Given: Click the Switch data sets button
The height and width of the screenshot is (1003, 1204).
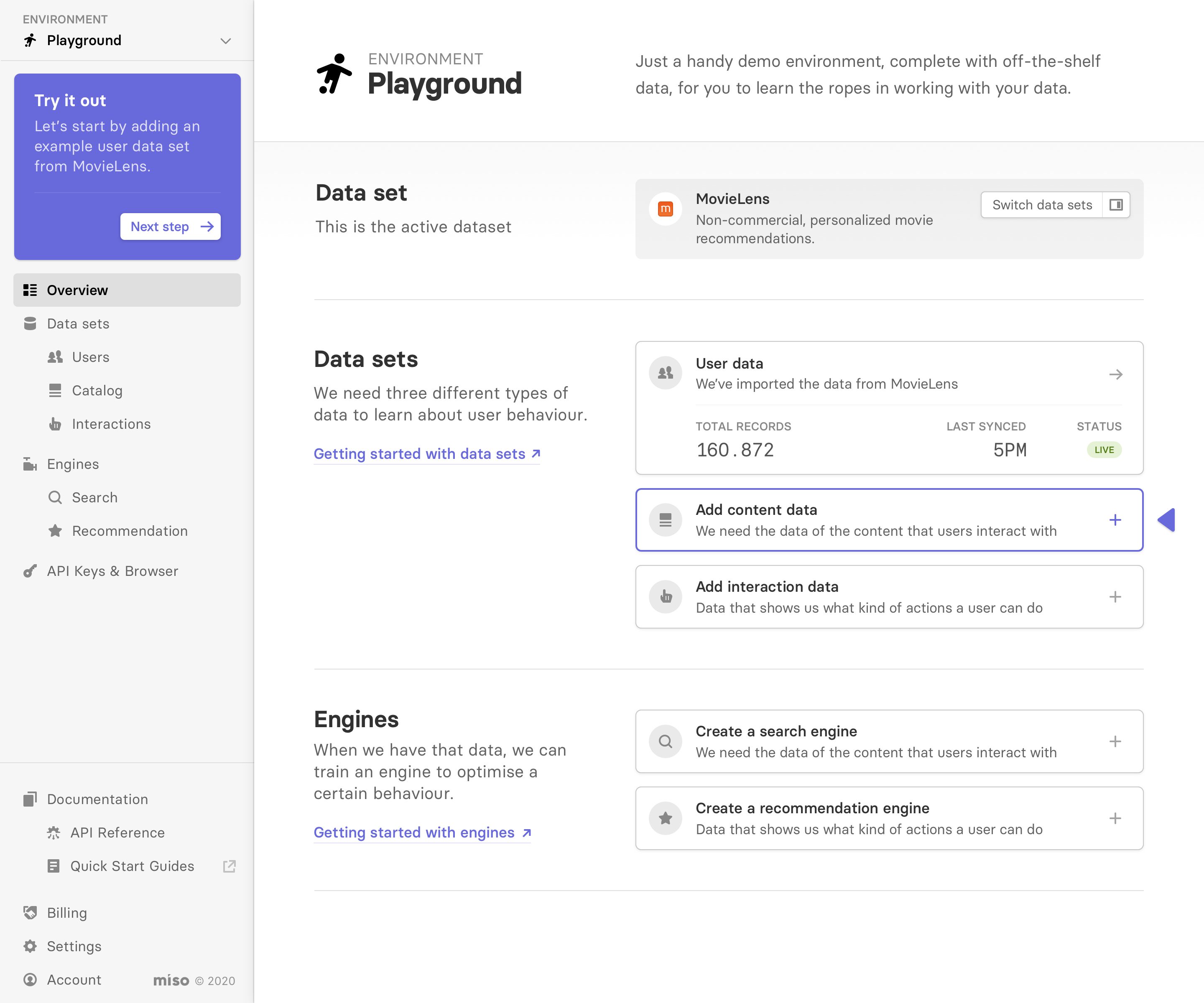Looking at the screenshot, I should pos(1042,205).
